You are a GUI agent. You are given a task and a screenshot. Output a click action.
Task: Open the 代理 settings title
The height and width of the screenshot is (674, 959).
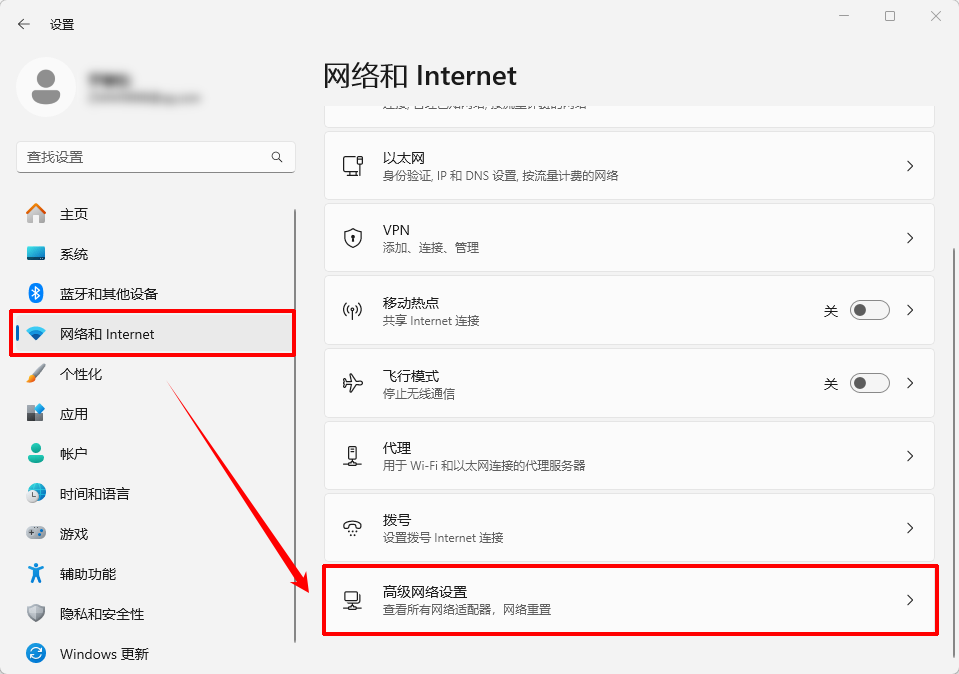[397, 448]
